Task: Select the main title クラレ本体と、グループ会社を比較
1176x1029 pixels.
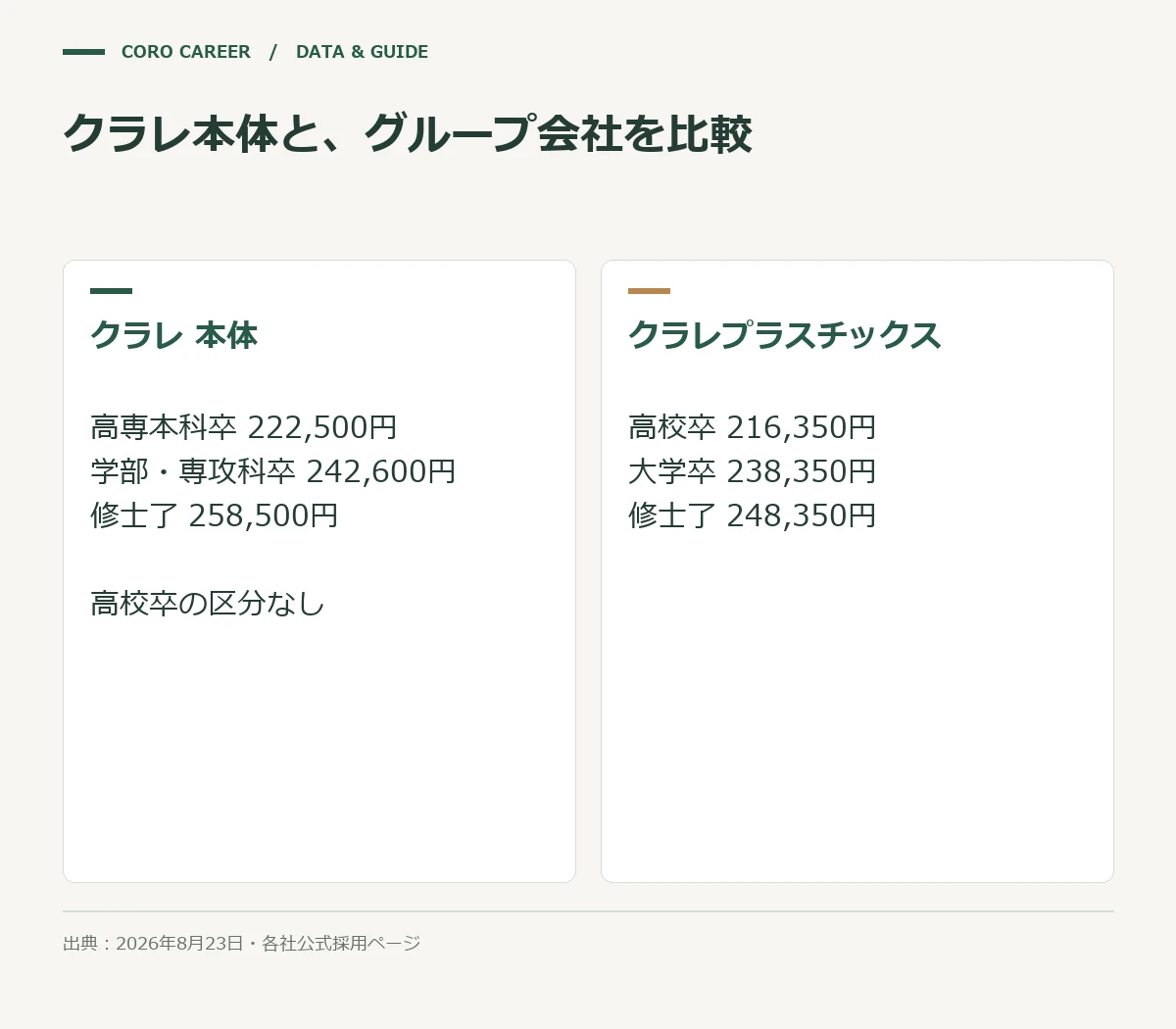Action: coord(408,133)
